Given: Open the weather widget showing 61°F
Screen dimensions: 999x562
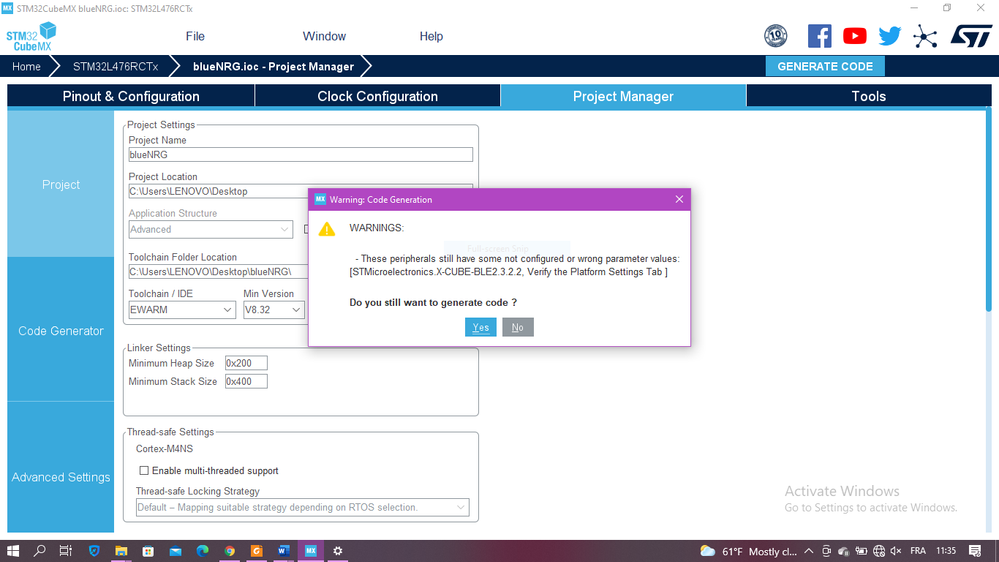Looking at the screenshot, I should pyautogui.click(x=748, y=551).
